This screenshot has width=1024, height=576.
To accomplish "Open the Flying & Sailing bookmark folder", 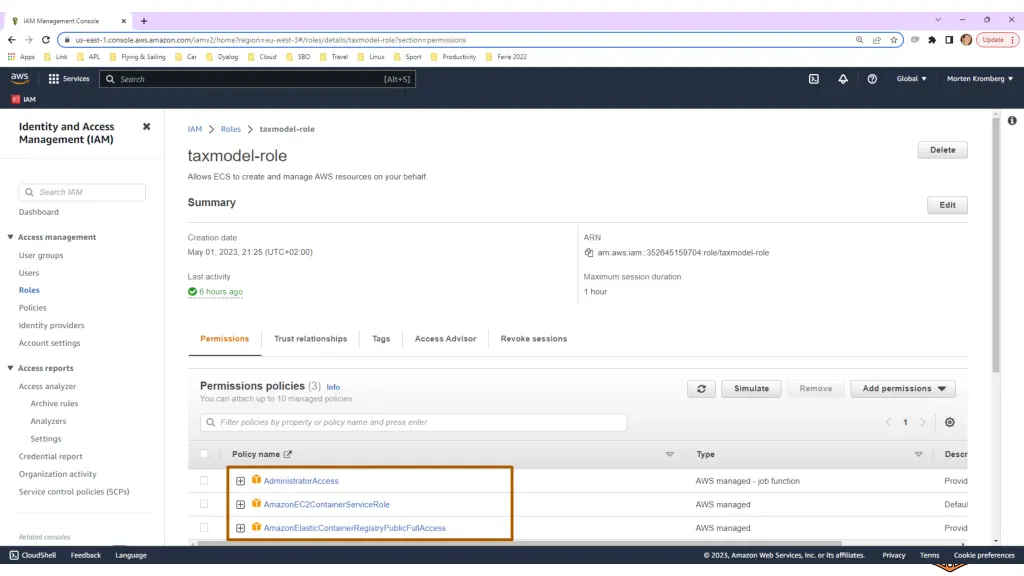I will [x=138, y=57].
